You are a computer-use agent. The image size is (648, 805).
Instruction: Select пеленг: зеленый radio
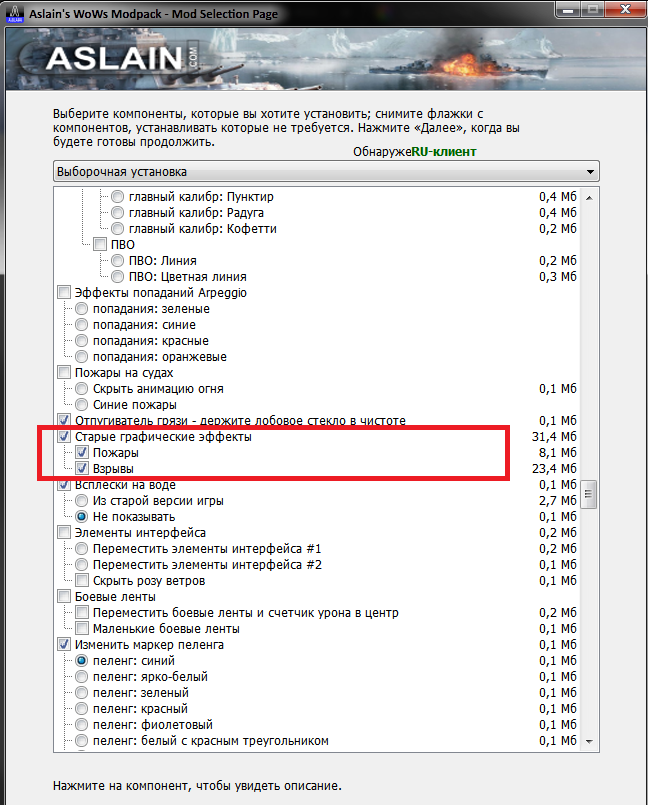(x=82, y=692)
